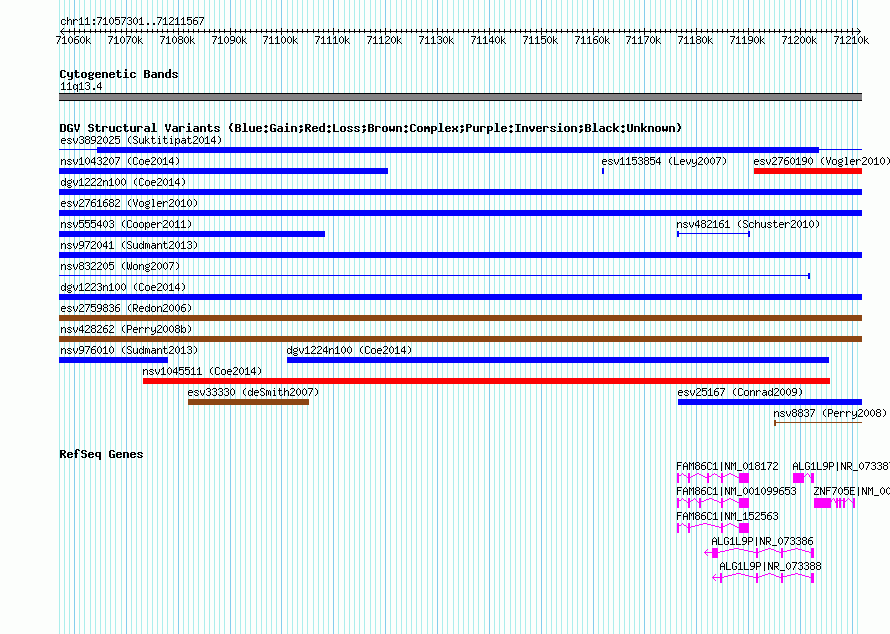Open the nsv1043207 (Coe2014) variant label

click(x=120, y=161)
